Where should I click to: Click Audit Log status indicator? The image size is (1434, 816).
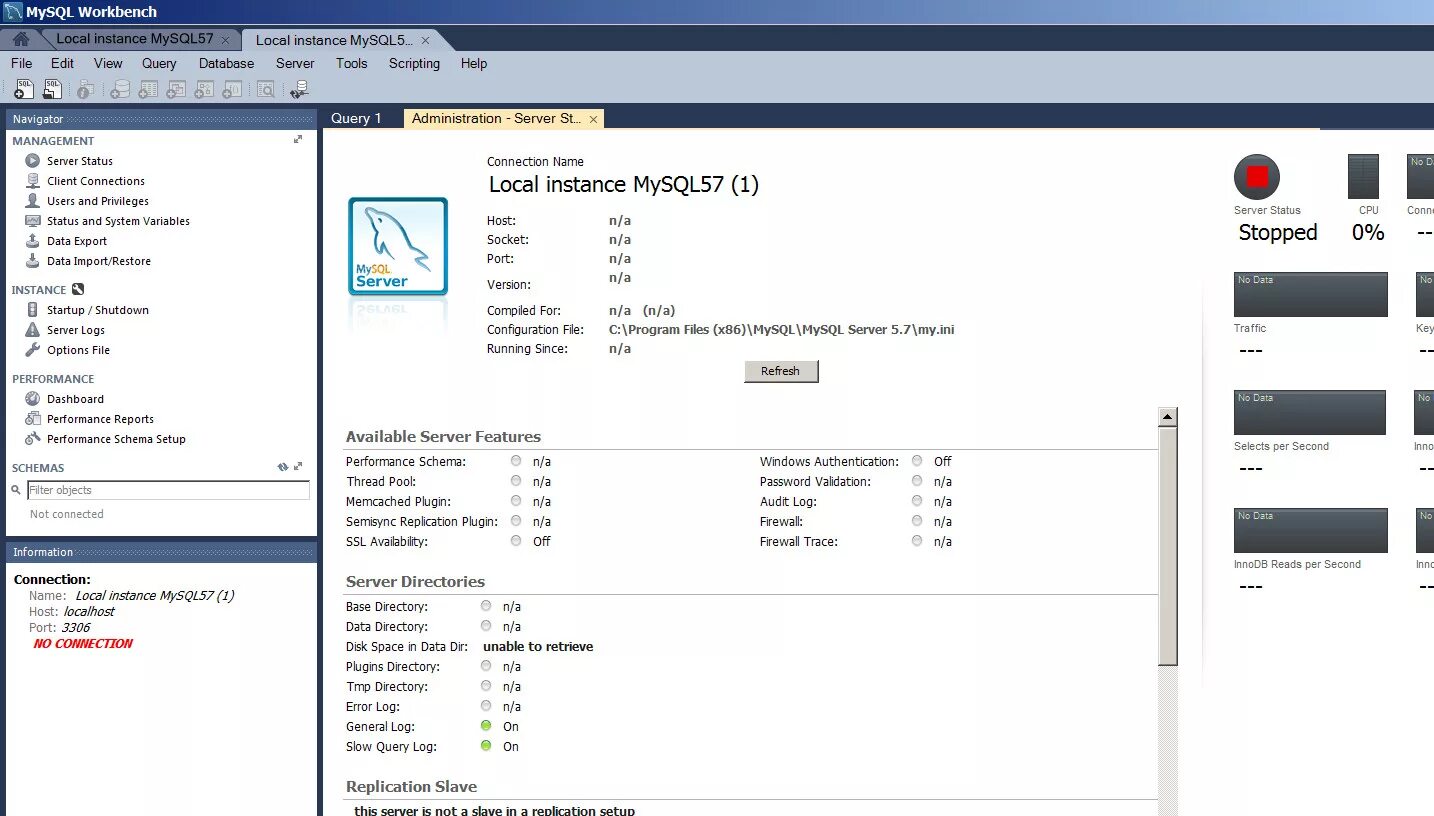pyautogui.click(x=917, y=501)
